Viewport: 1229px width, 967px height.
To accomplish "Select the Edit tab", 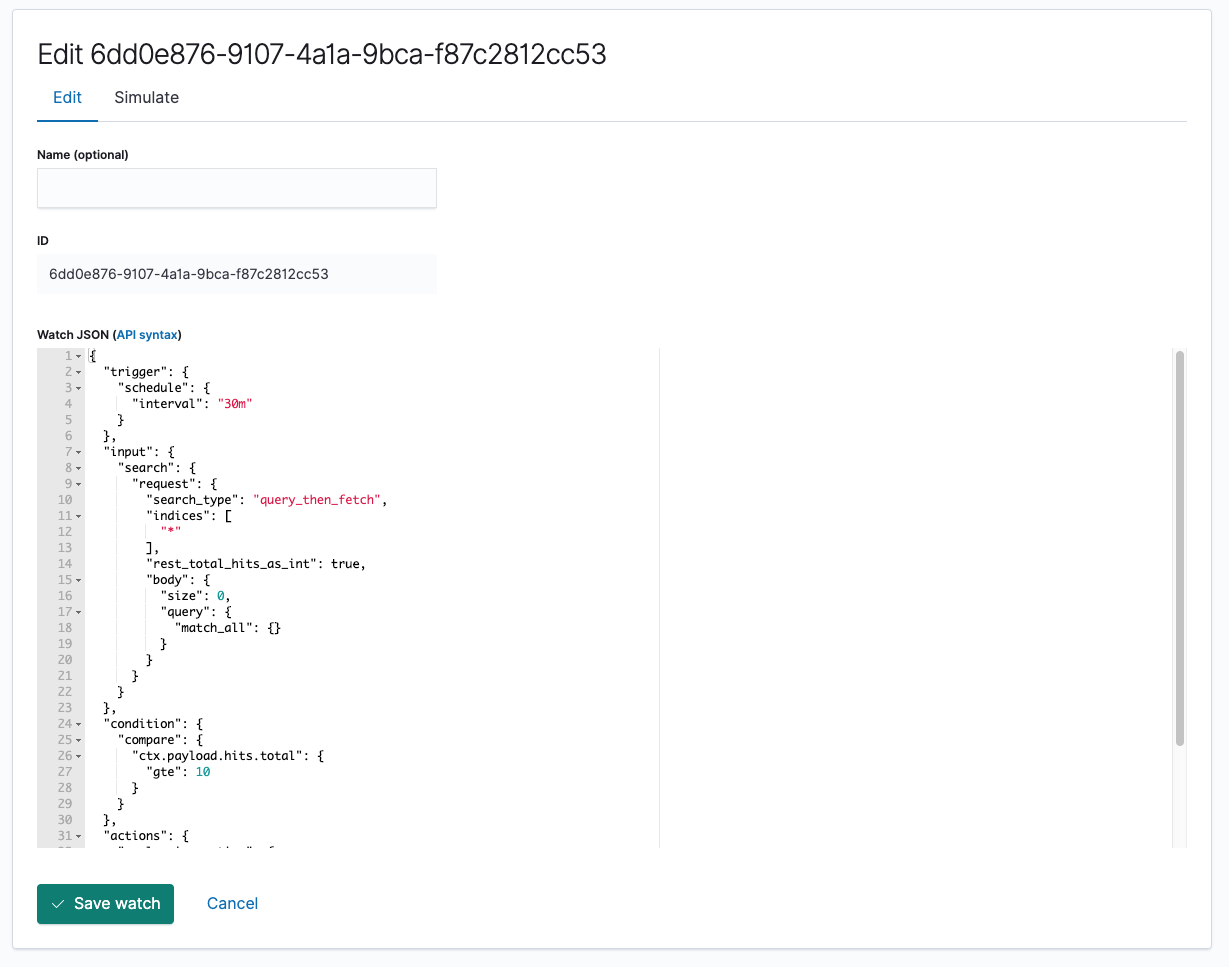I will click(67, 98).
